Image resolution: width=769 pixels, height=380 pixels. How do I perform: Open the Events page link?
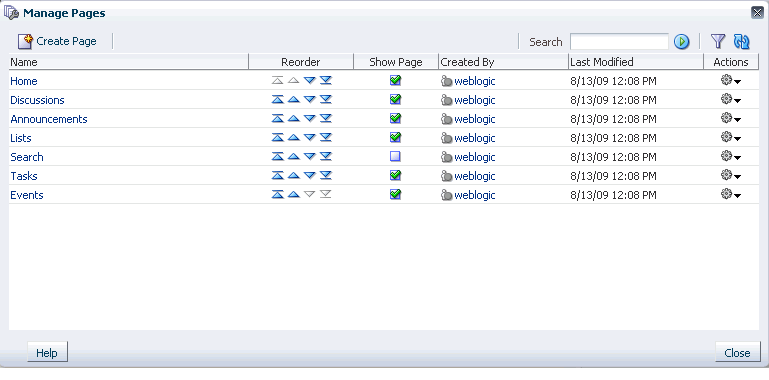[26, 195]
